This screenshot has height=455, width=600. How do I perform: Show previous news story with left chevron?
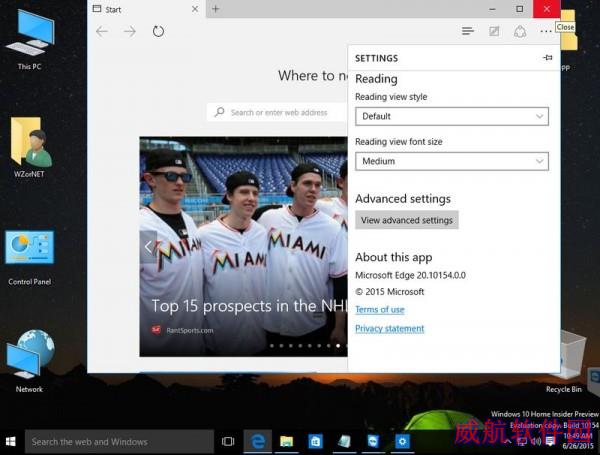click(x=148, y=247)
